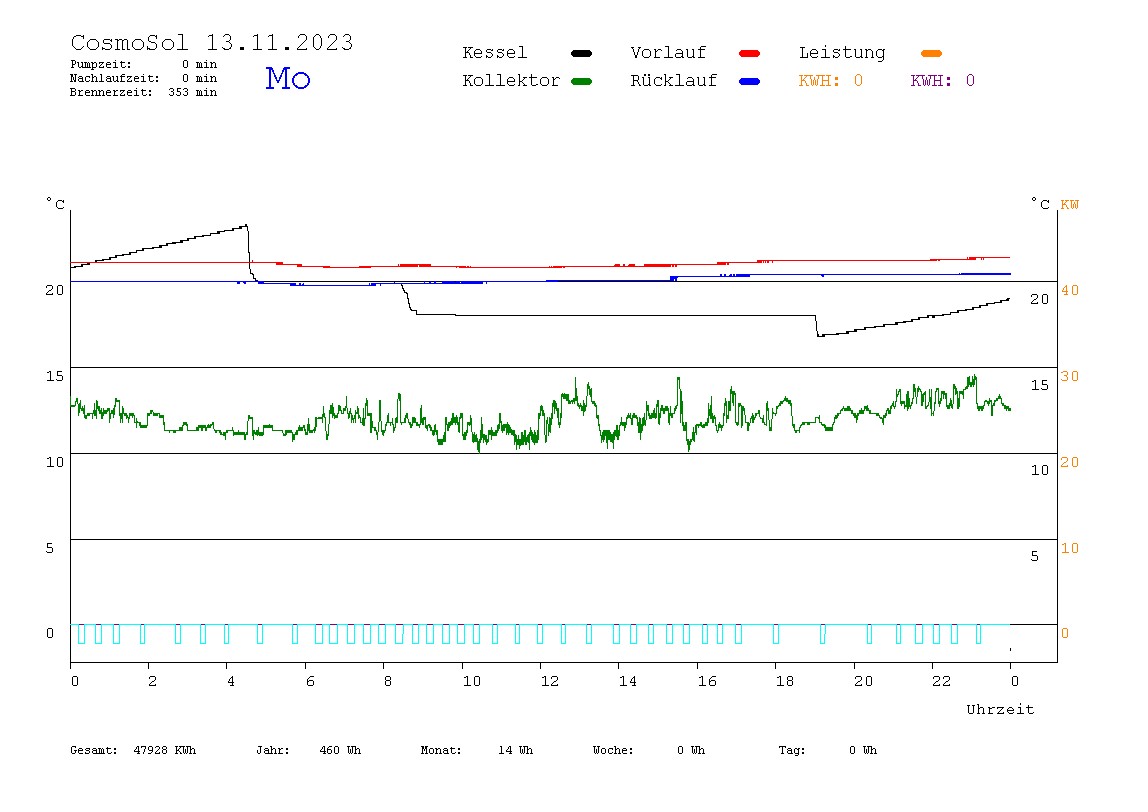
Task: Select the red Vorlauf legend swatch
Action: point(750,53)
